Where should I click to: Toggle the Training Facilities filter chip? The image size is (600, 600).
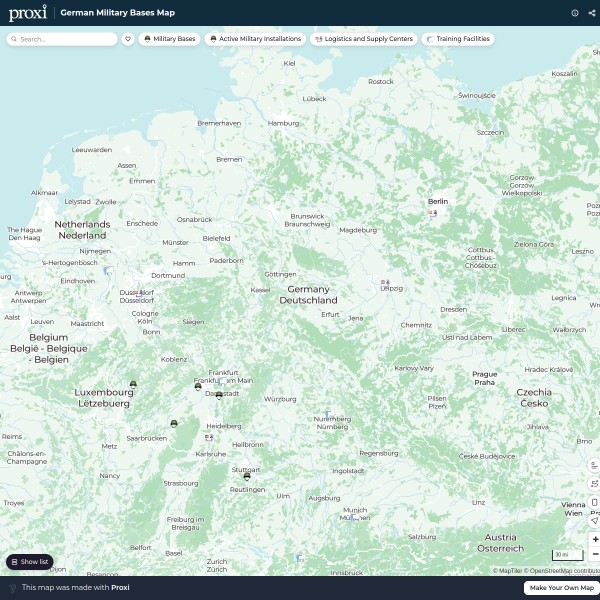[x=458, y=39]
